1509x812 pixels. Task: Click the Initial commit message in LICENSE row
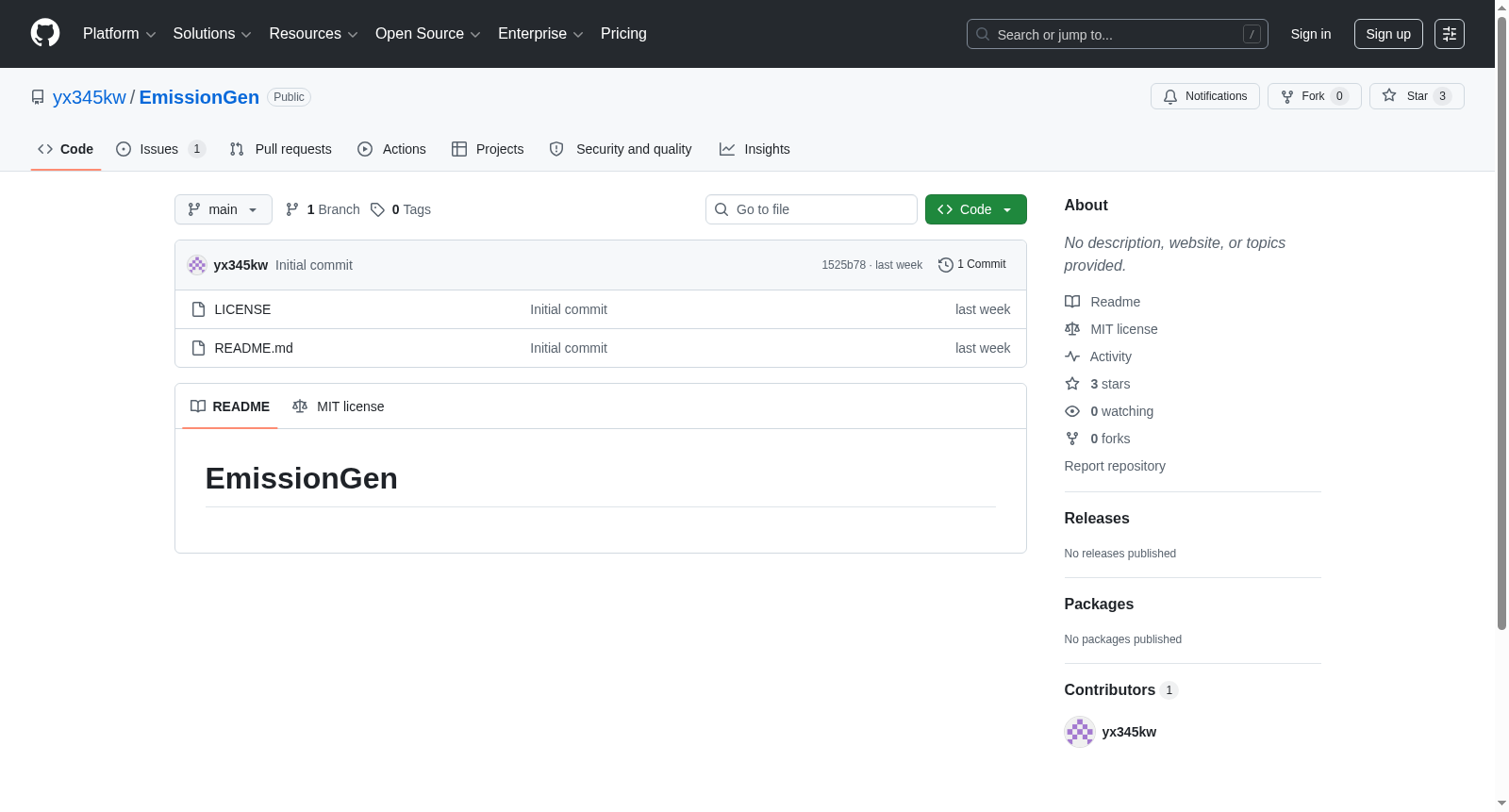(x=569, y=309)
